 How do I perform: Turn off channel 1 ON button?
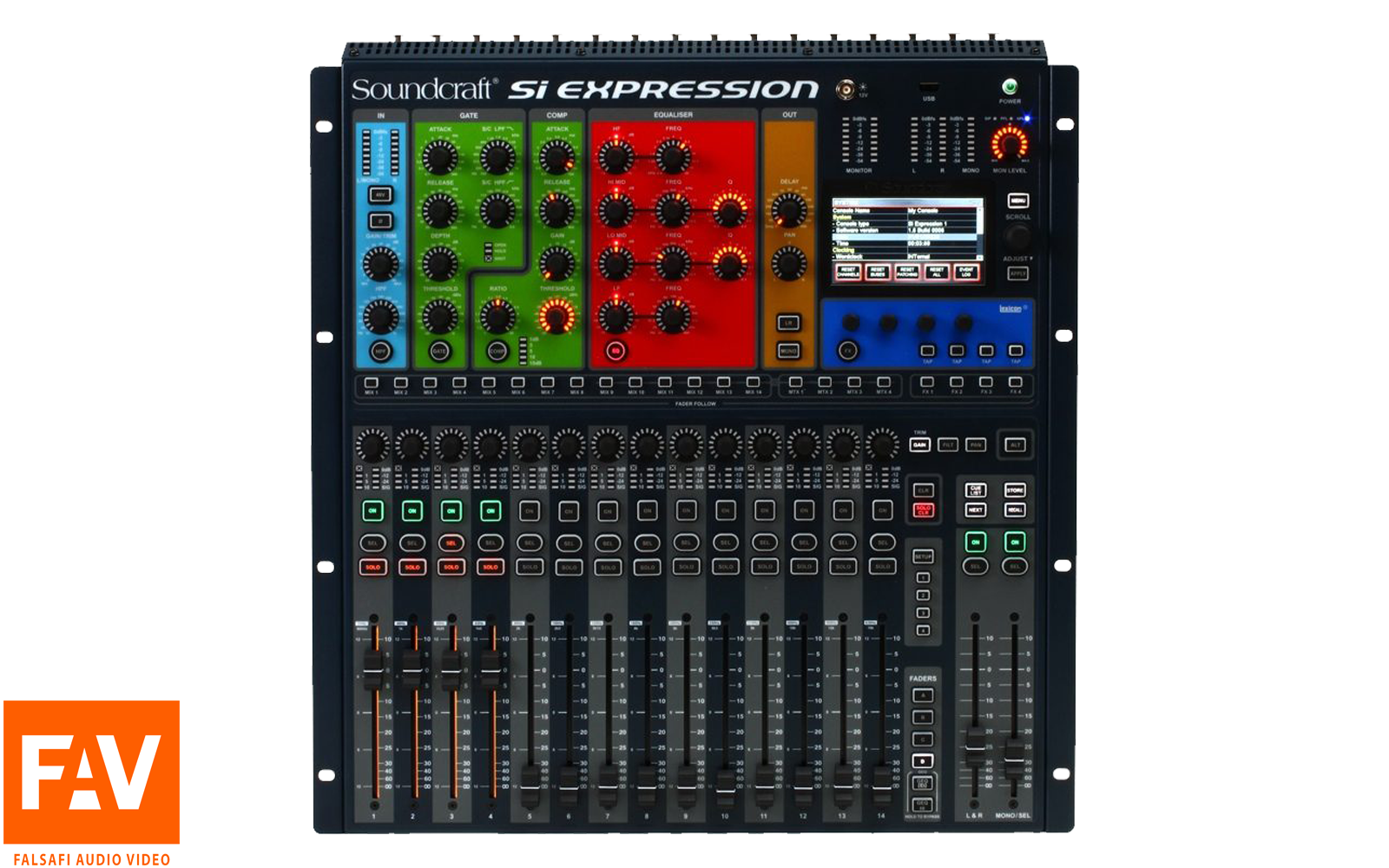coord(372,510)
